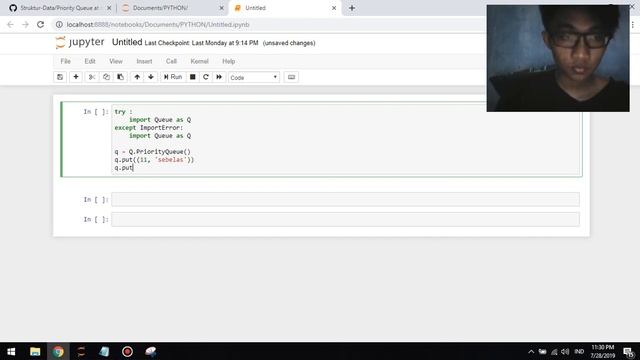Screen dimensions: 640x360
Task: Switch to the Struktur-Data GitHub tab
Action: 59,8
